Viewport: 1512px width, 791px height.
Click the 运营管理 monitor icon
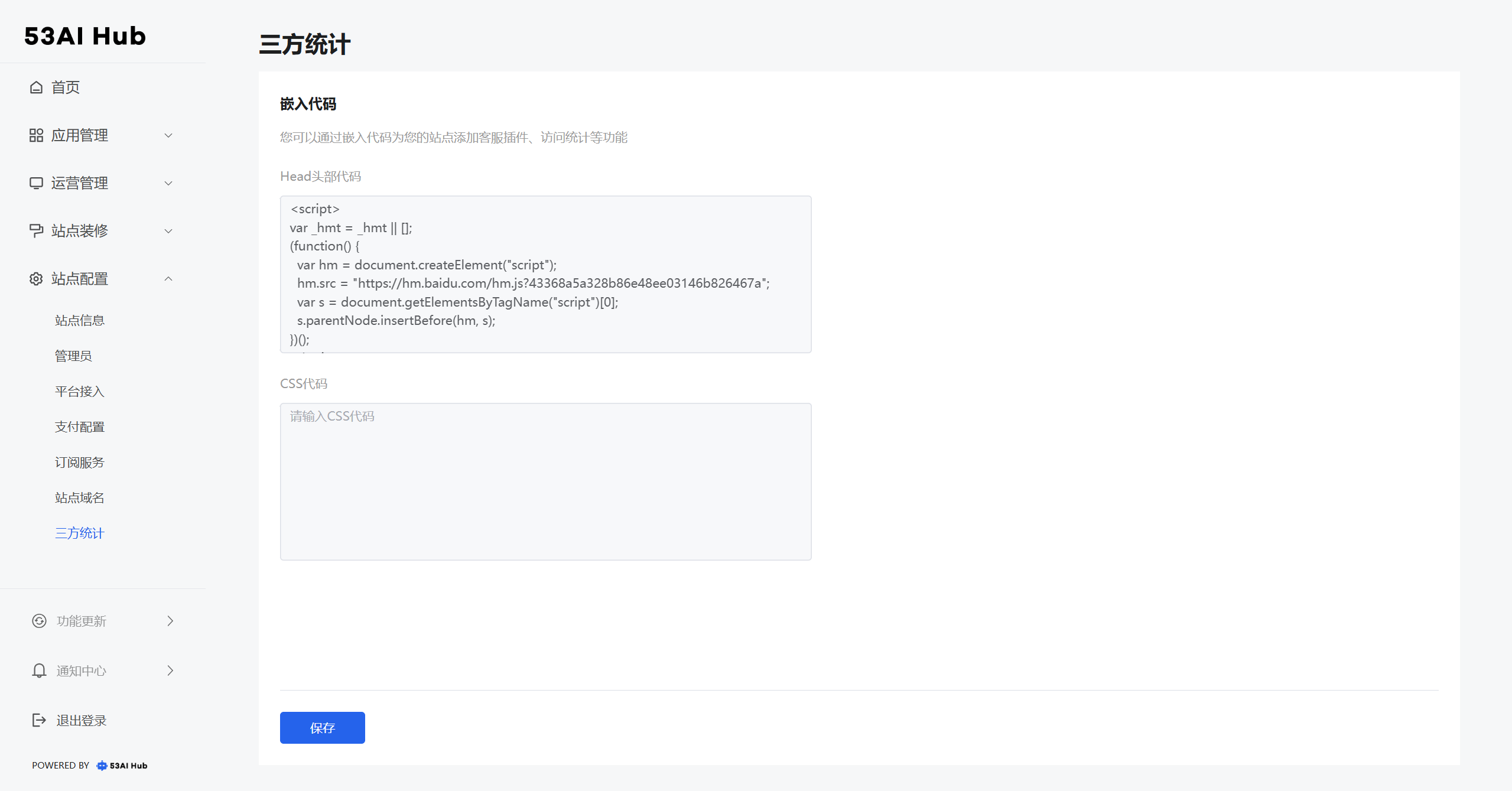click(36, 183)
